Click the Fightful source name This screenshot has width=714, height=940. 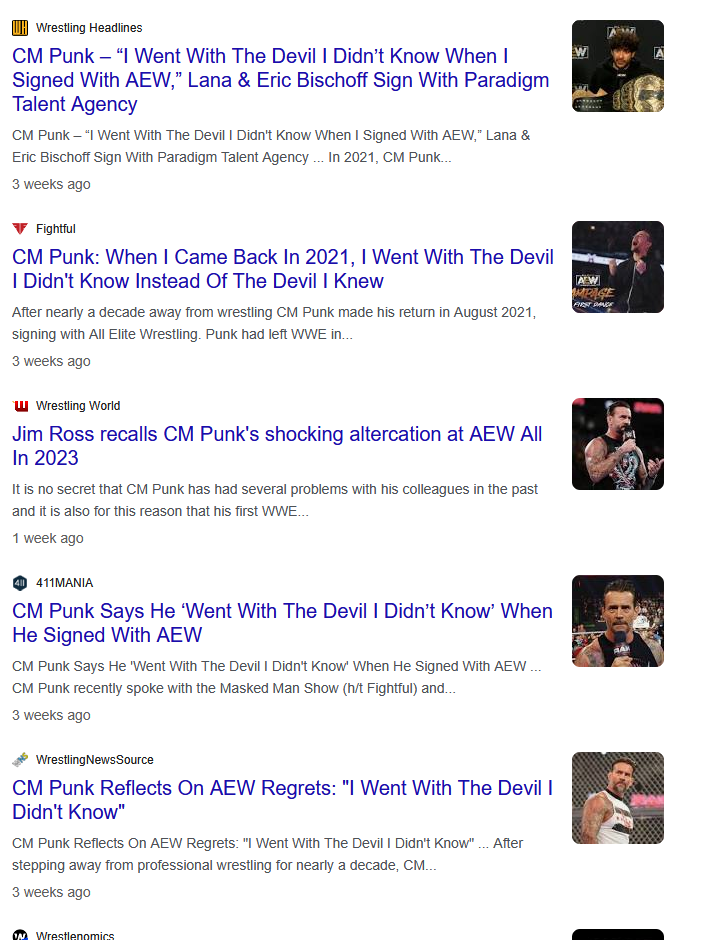pyautogui.click(x=55, y=228)
